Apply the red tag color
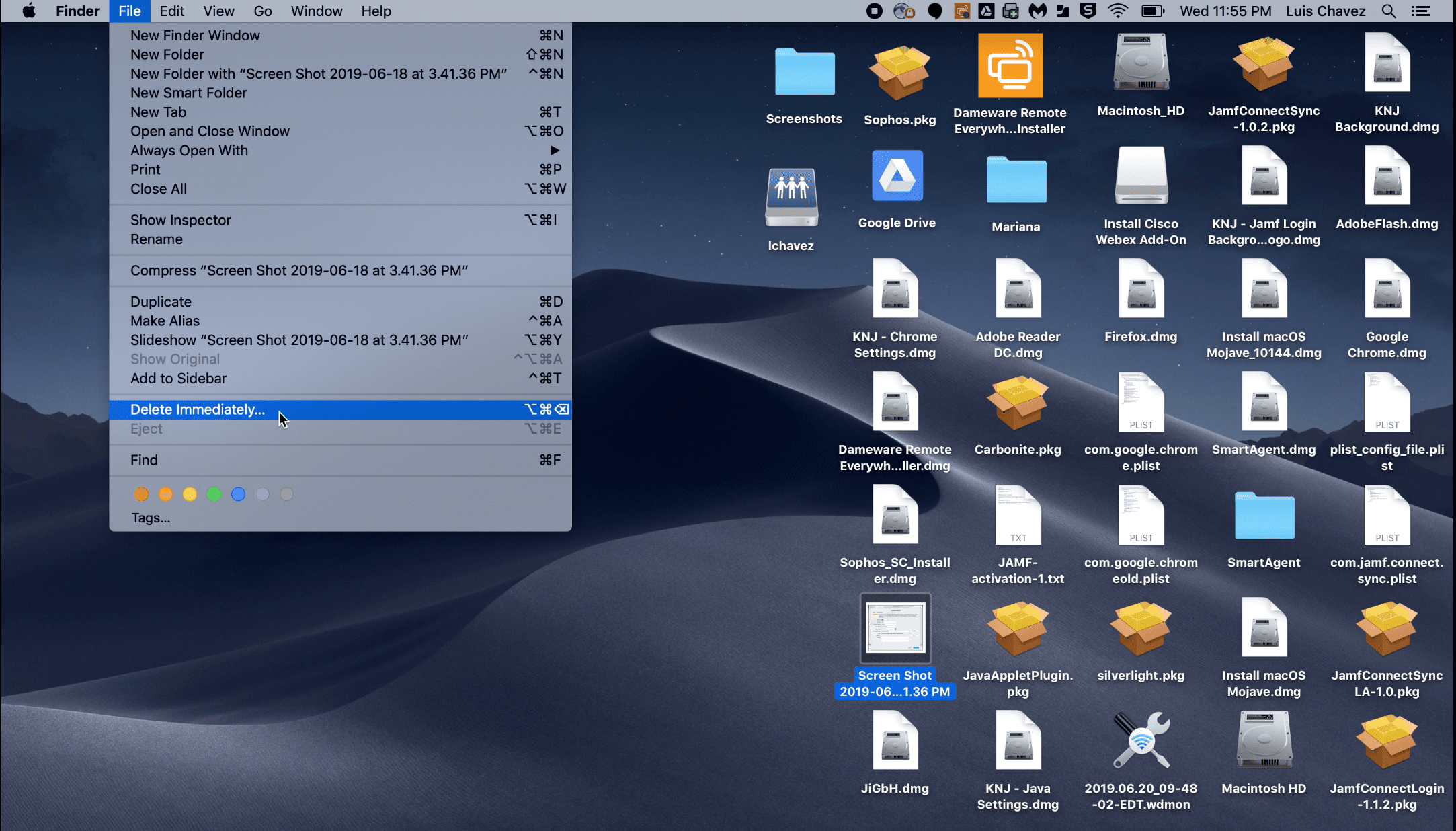1456x831 pixels. (141, 494)
